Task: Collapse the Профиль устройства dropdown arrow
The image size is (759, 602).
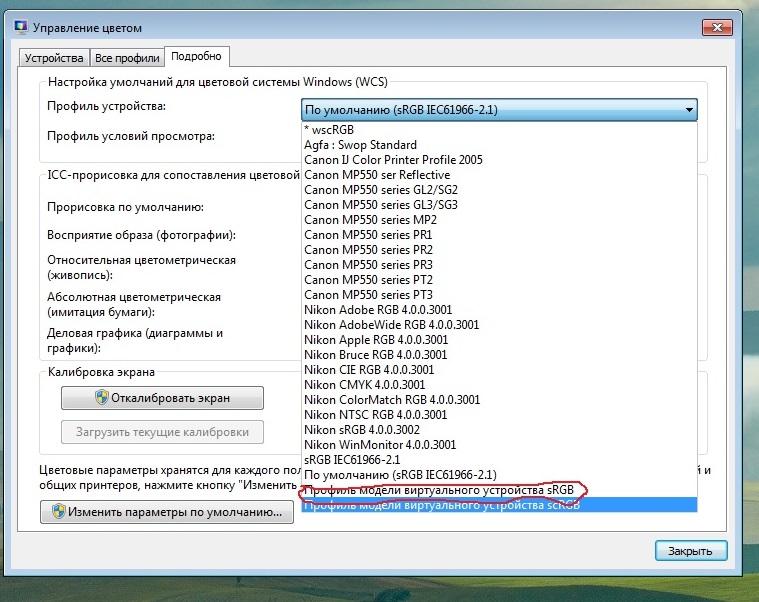Action: (x=689, y=110)
